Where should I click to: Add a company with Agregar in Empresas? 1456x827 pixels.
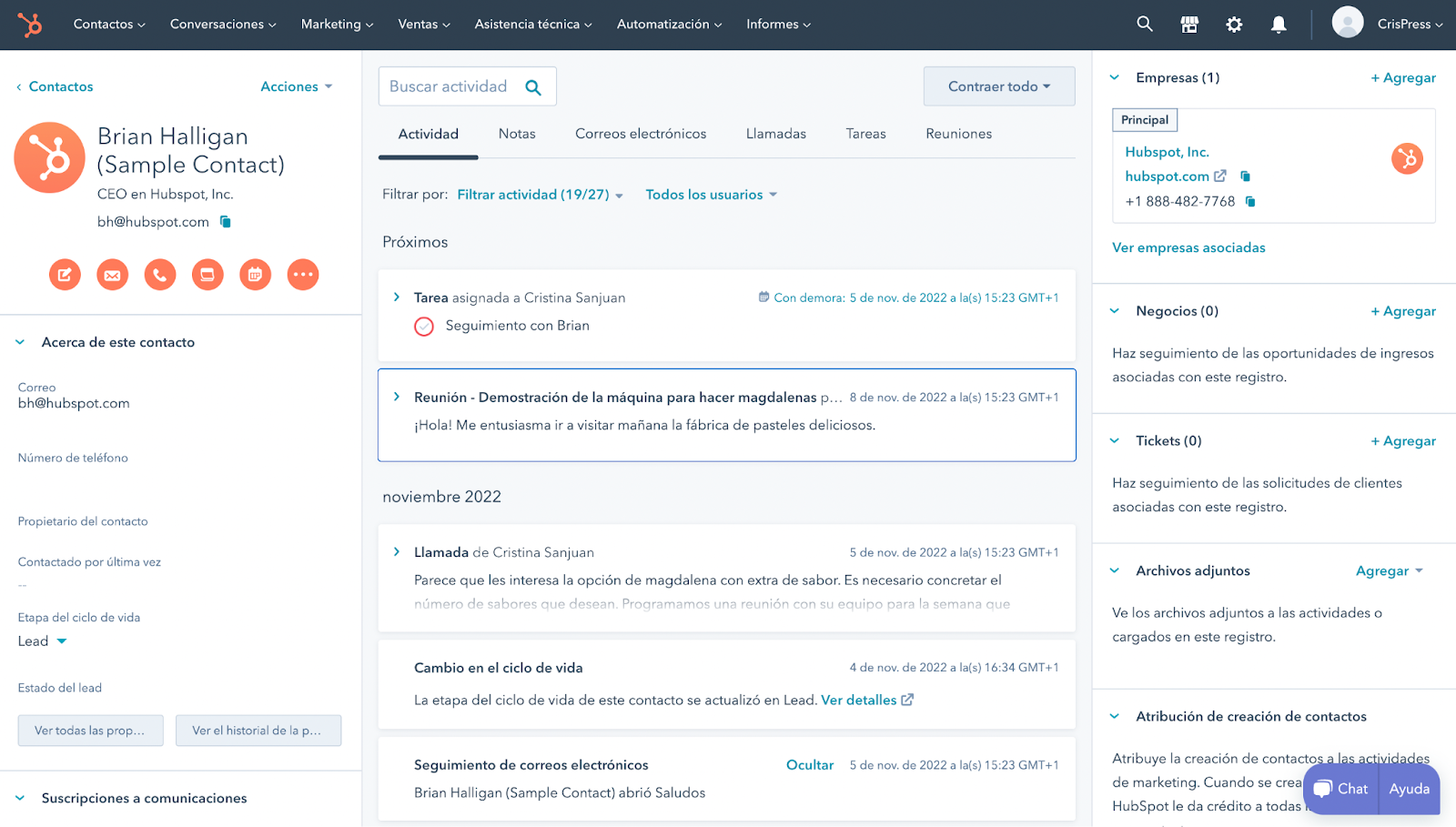pyautogui.click(x=1403, y=77)
